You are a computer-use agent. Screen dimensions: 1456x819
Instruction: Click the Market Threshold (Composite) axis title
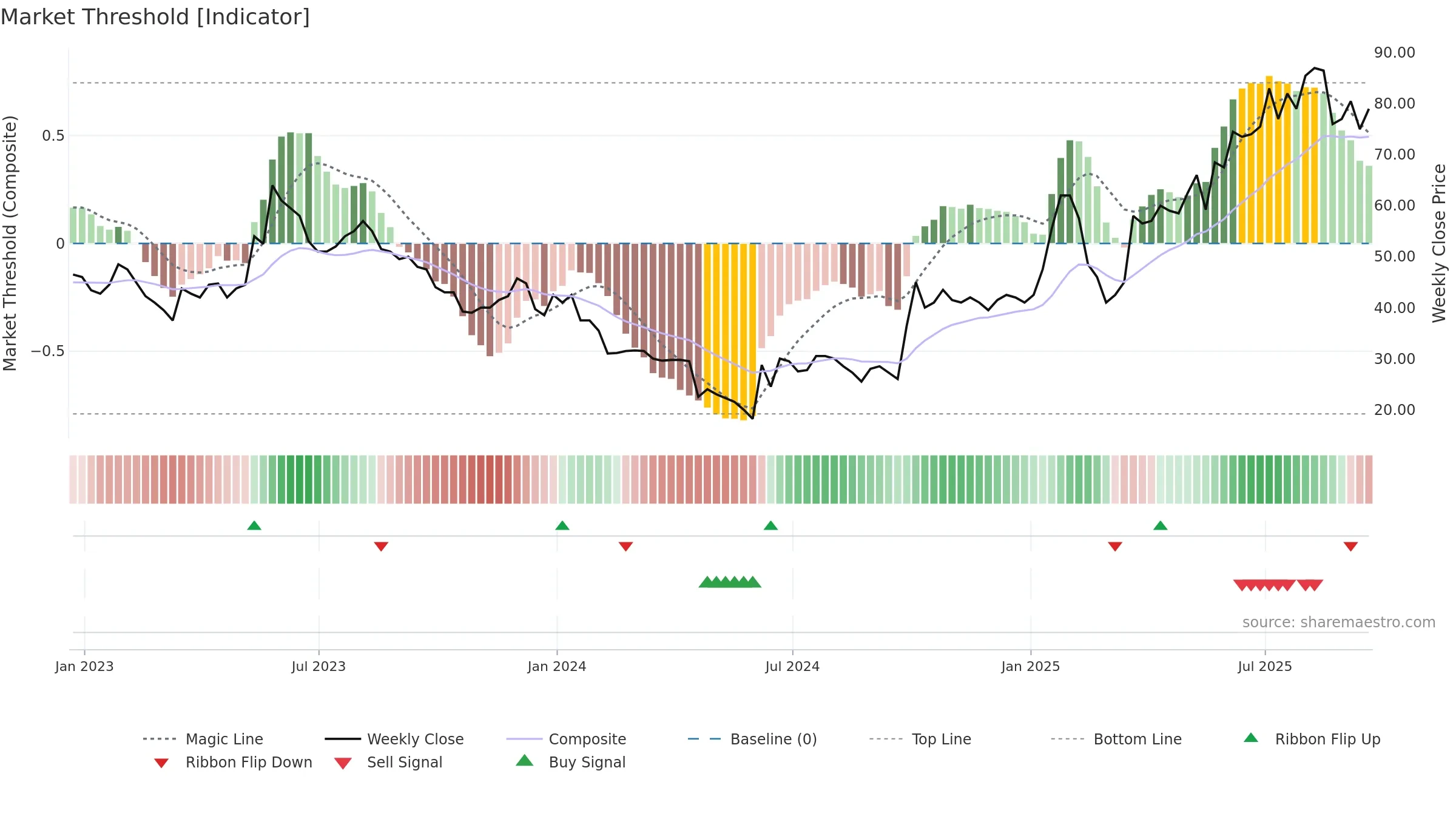point(10,243)
